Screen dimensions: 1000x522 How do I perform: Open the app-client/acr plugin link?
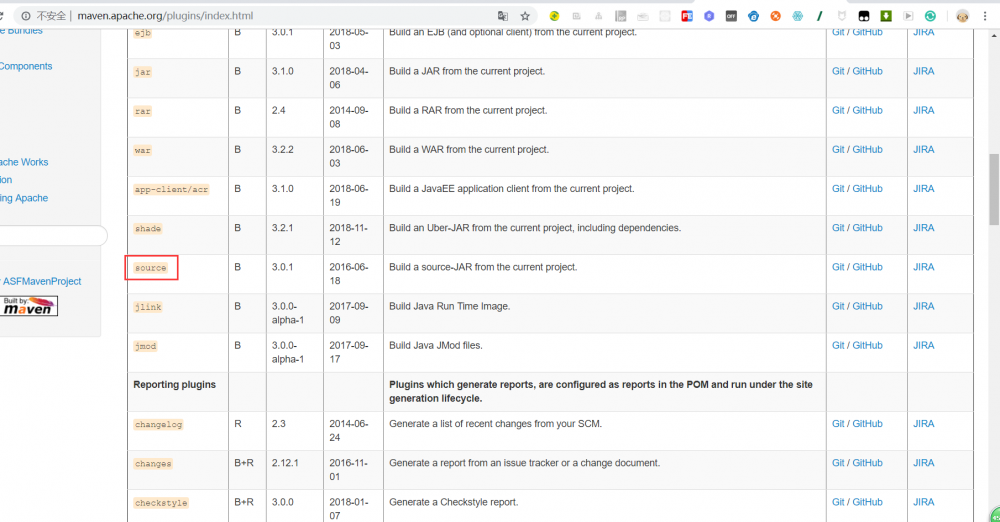tap(171, 190)
